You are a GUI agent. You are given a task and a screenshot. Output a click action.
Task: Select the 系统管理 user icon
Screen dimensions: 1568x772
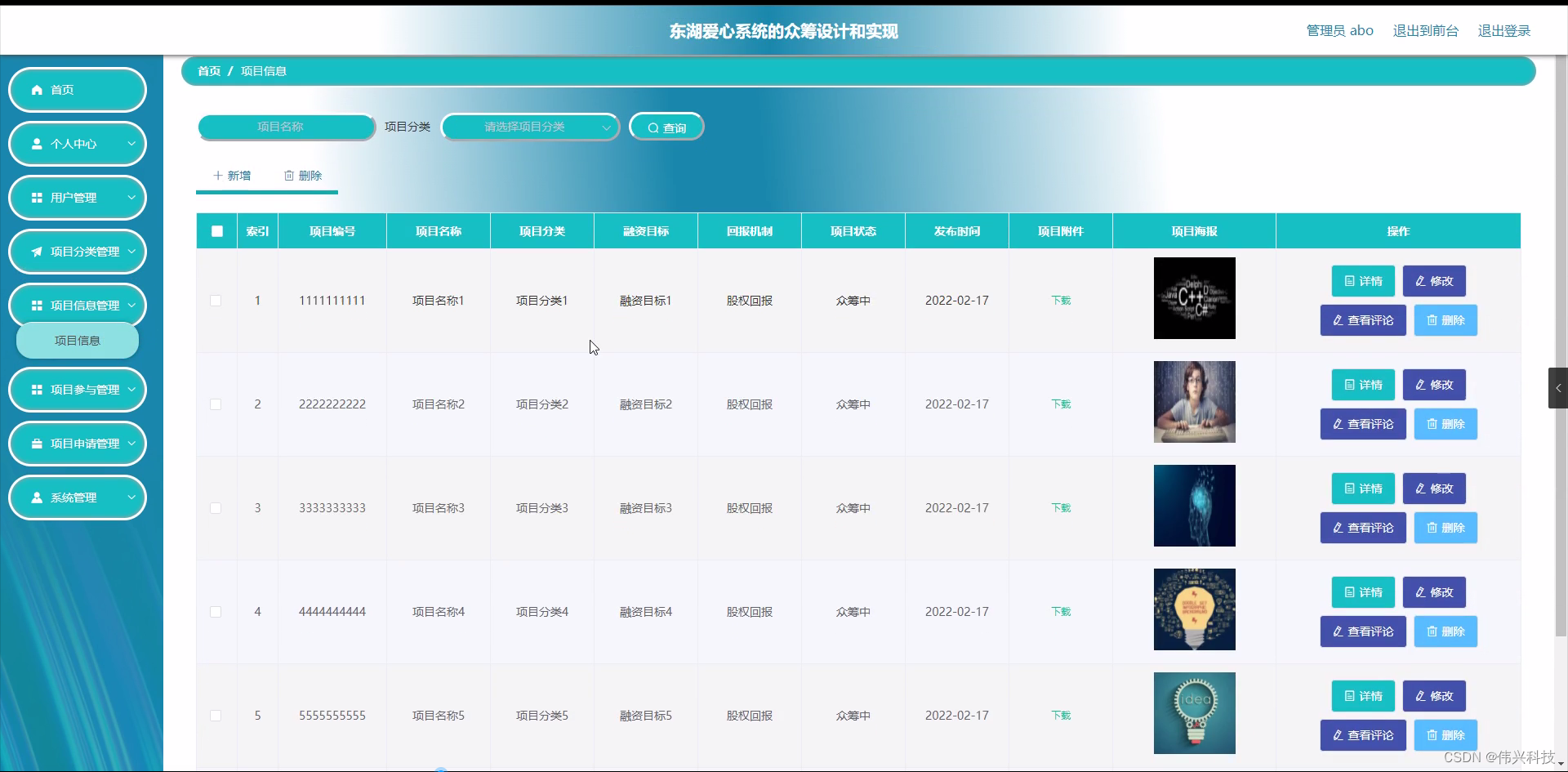(x=36, y=498)
